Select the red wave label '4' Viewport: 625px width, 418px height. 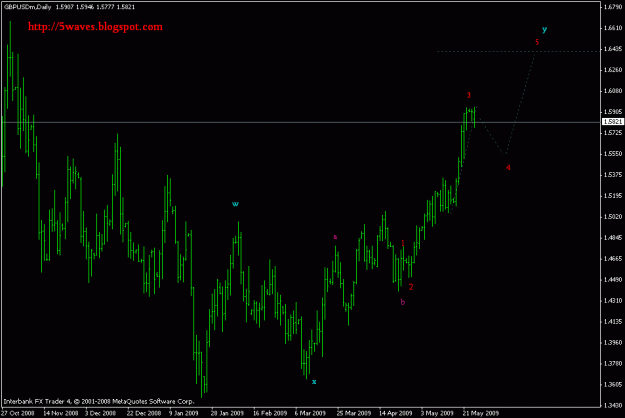[x=508, y=167]
